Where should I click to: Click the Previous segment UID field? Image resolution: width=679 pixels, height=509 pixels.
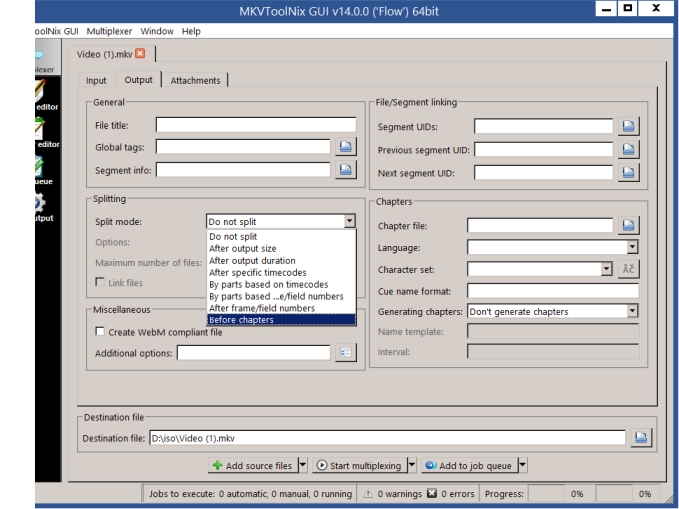543,149
